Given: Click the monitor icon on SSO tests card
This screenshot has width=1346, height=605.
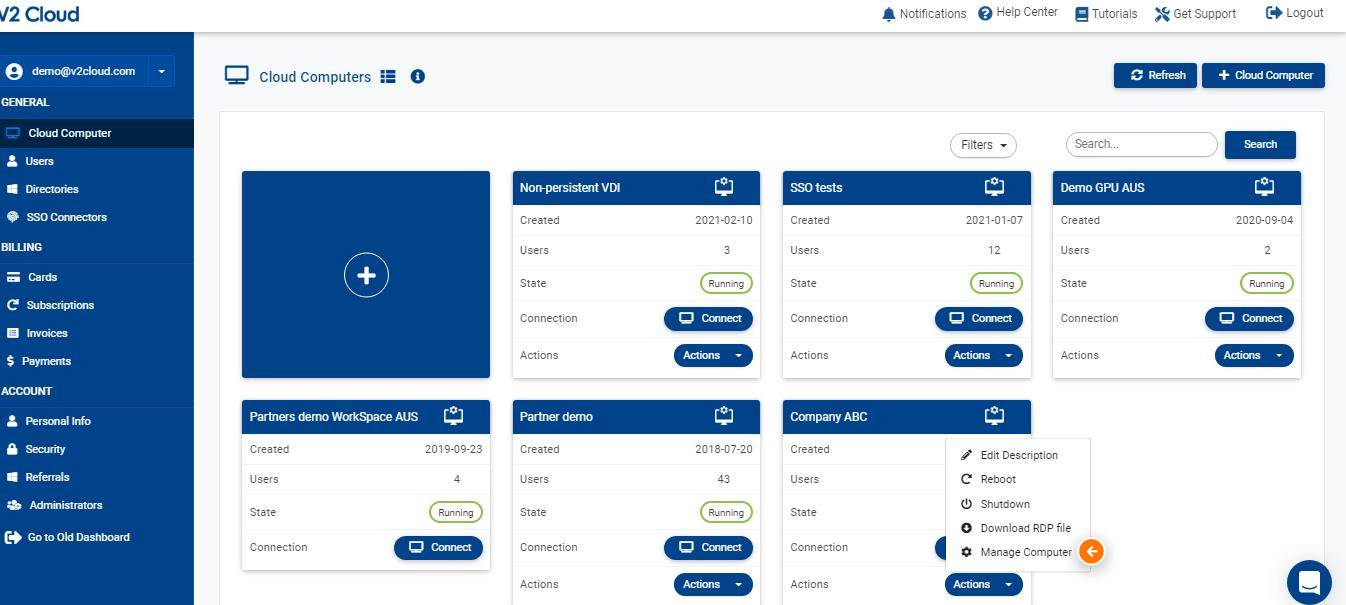Looking at the screenshot, I should (994, 187).
